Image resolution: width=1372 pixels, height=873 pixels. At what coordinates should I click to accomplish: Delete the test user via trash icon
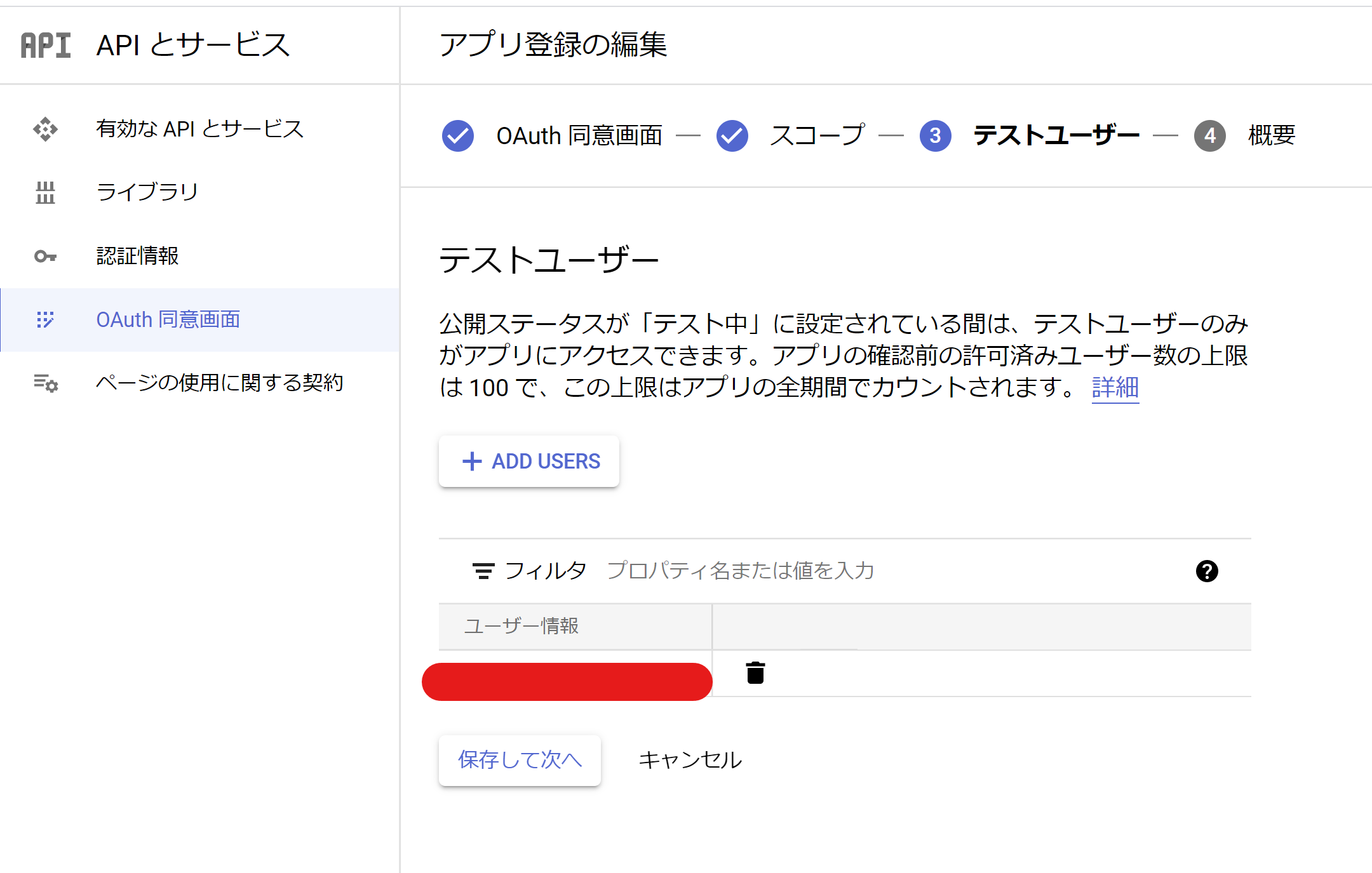pyautogui.click(x=755, y=672)
